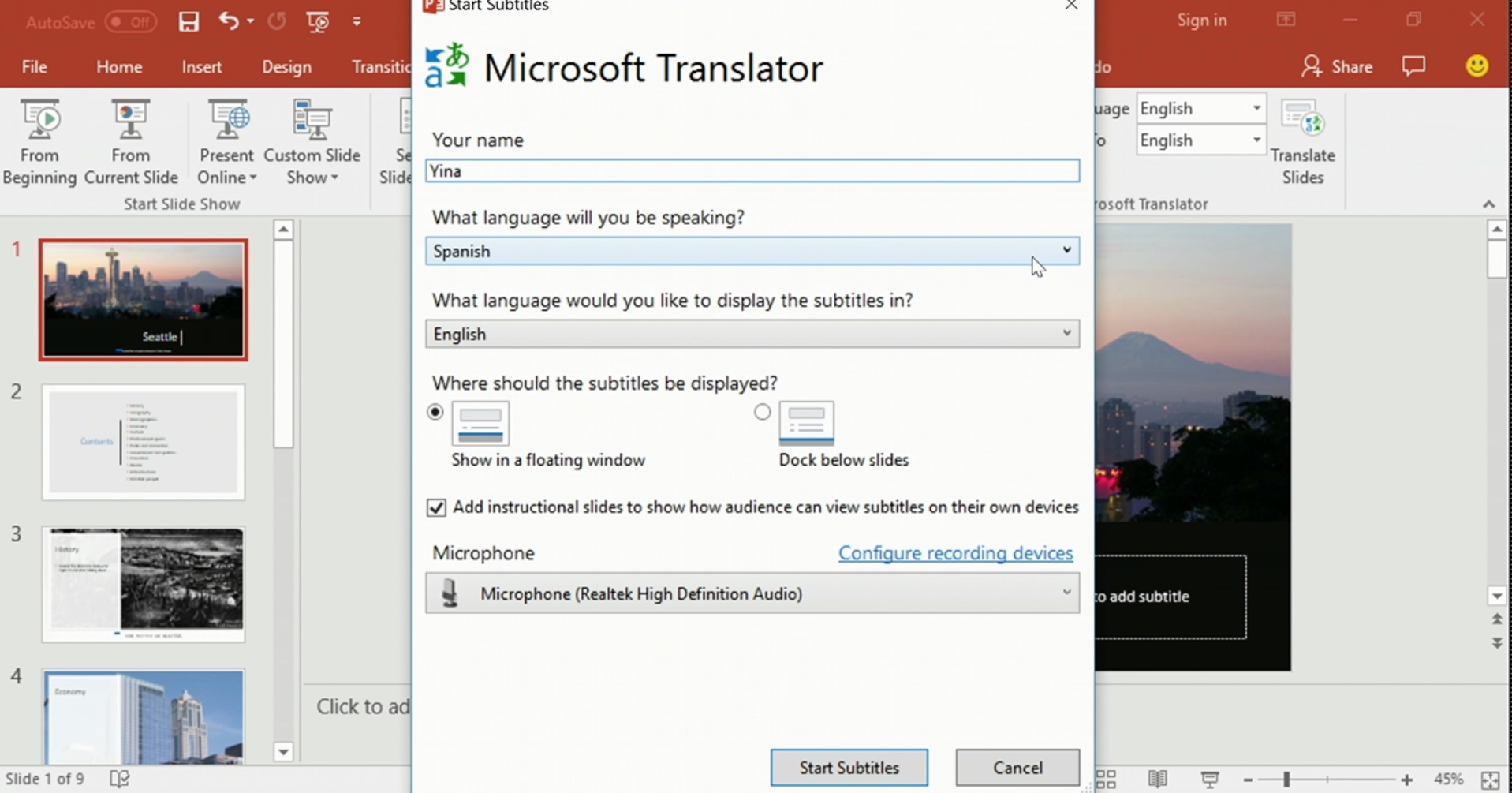Click the zoom slider handle
The width and height of the screenshot is (1512, 793).
coord(1286,780)
